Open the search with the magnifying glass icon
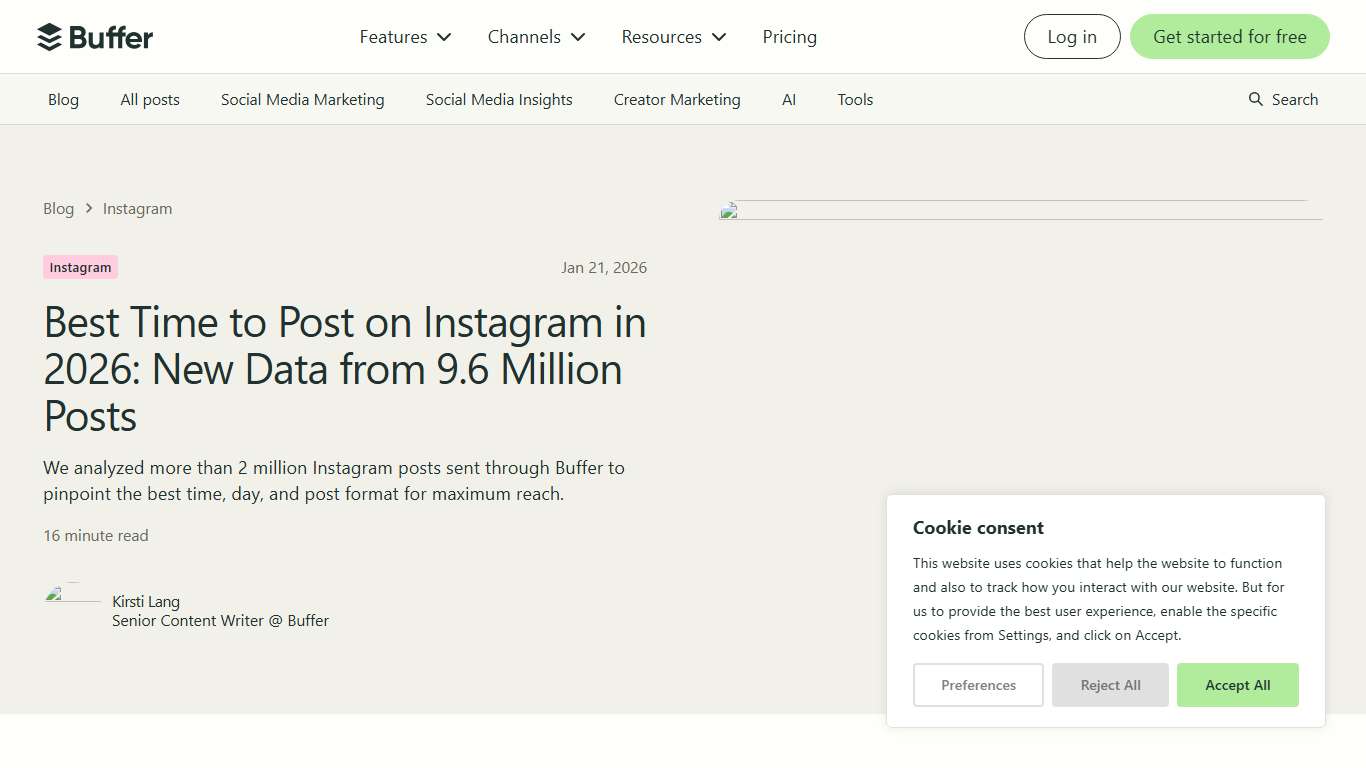Image resolution: width=1366 pixels, height=768 pixels. [1283, 99]
